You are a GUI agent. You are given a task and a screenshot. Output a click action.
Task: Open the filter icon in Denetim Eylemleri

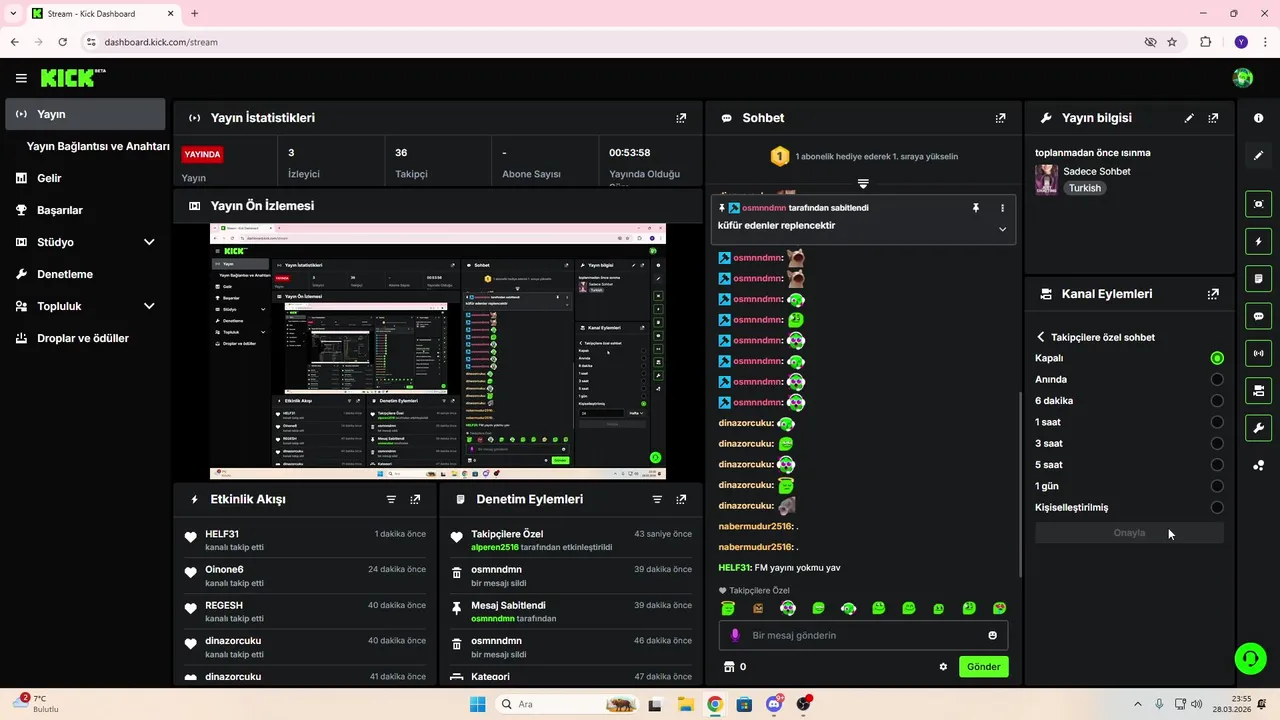(657, 499)
